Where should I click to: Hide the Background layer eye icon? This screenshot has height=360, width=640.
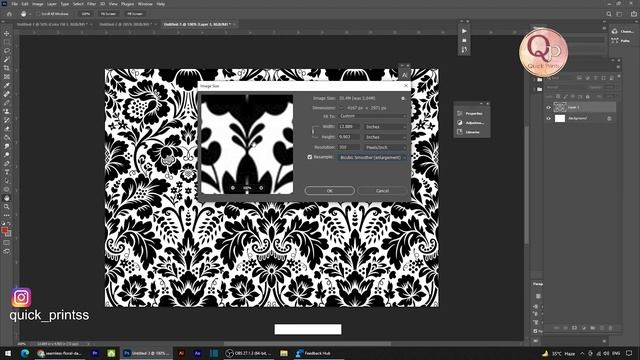(x=549, y=118)
